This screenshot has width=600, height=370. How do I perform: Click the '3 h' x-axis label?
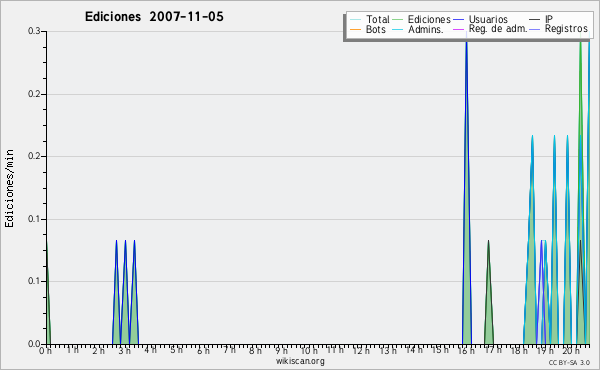[124, 350]
